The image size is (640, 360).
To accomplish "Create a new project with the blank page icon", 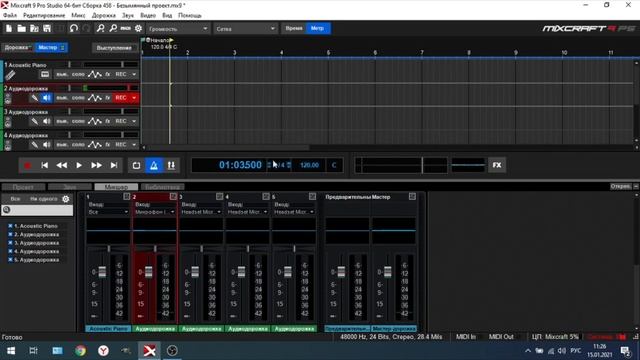I will click(x=9, y=29).
